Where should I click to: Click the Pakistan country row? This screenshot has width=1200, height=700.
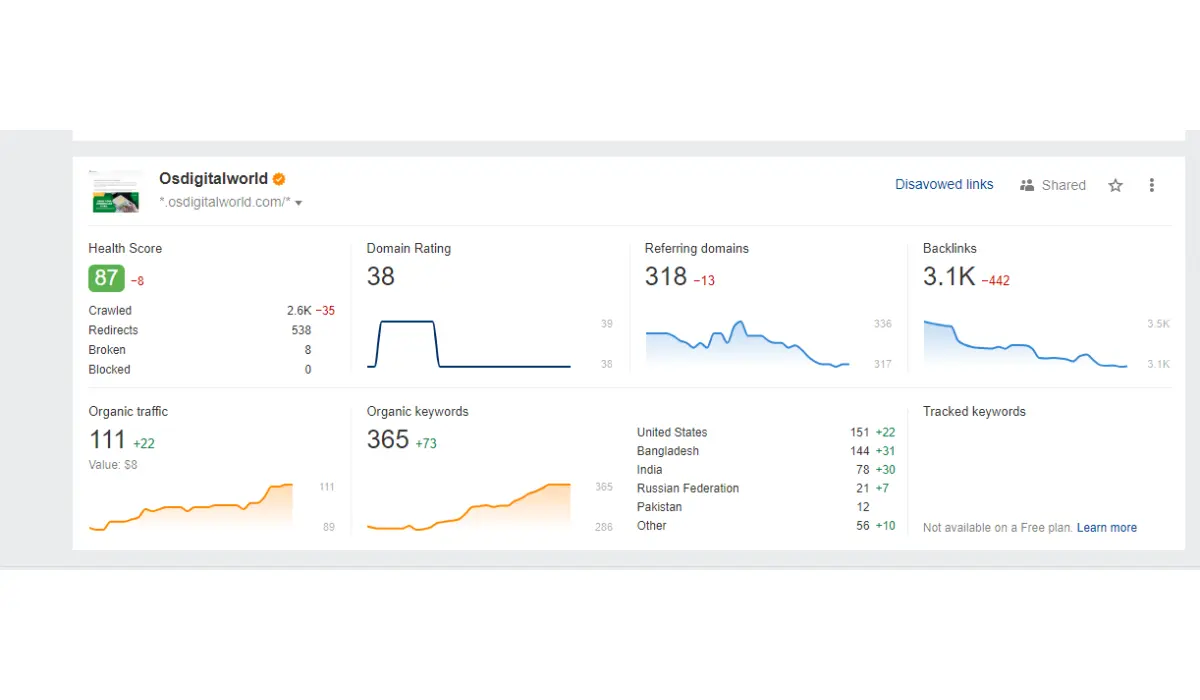tap(766, 507)
